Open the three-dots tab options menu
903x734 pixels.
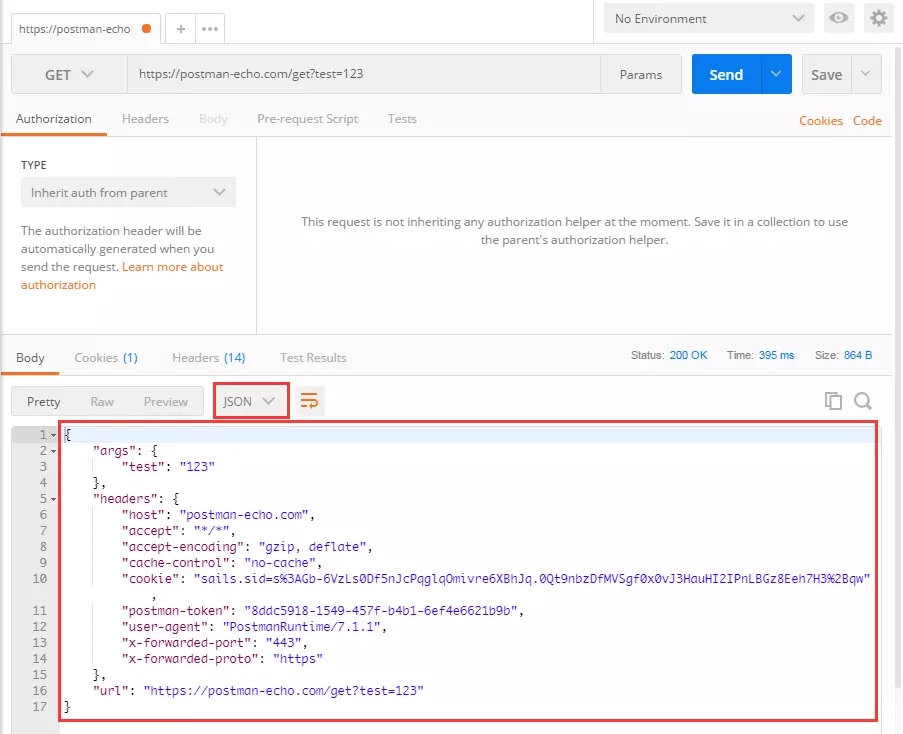click(x=210, y=29)
